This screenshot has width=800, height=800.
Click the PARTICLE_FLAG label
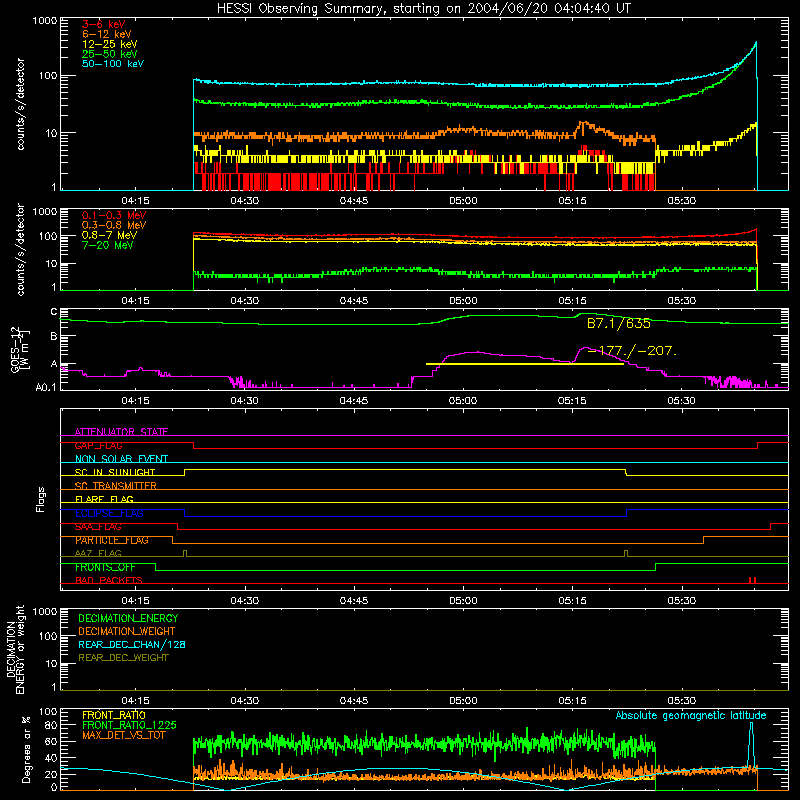tap(112, 540)
